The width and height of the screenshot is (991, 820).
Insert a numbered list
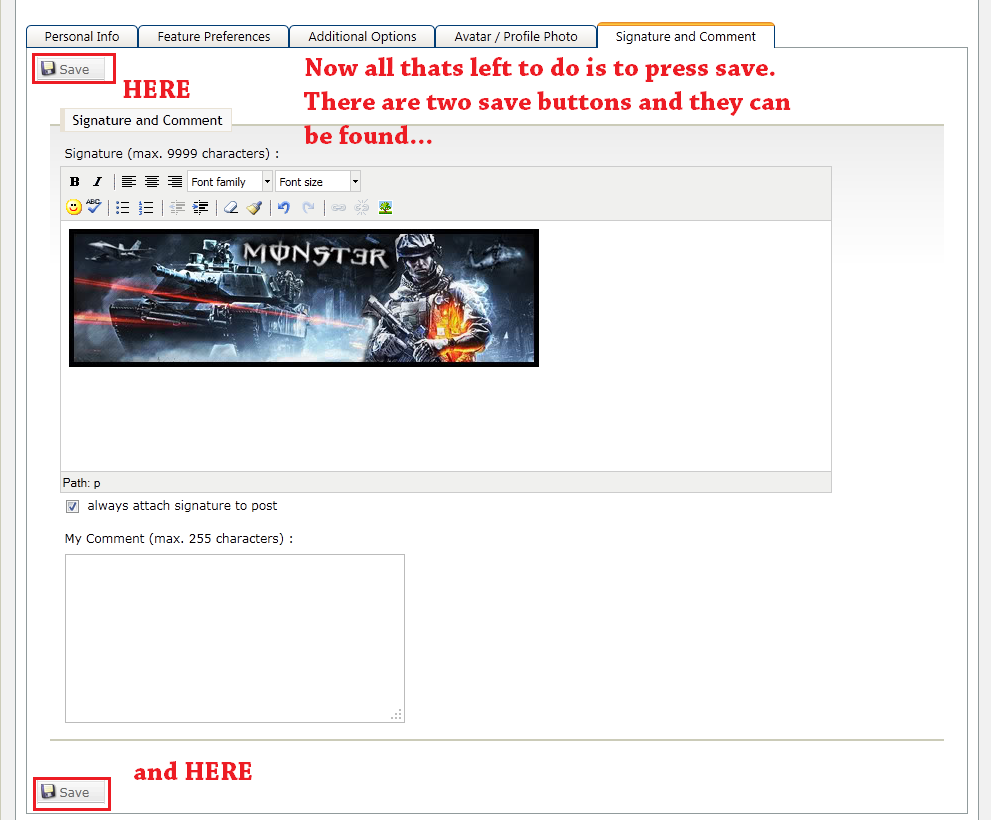point(146,207)
